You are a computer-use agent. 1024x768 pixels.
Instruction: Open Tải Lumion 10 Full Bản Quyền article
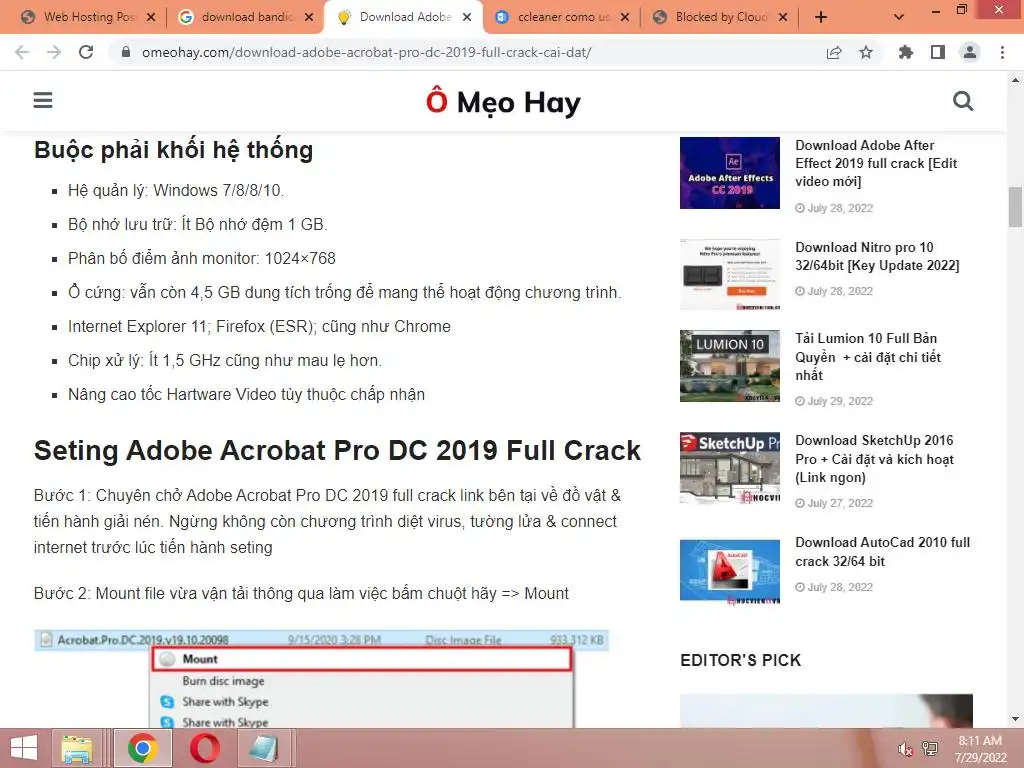868,357
